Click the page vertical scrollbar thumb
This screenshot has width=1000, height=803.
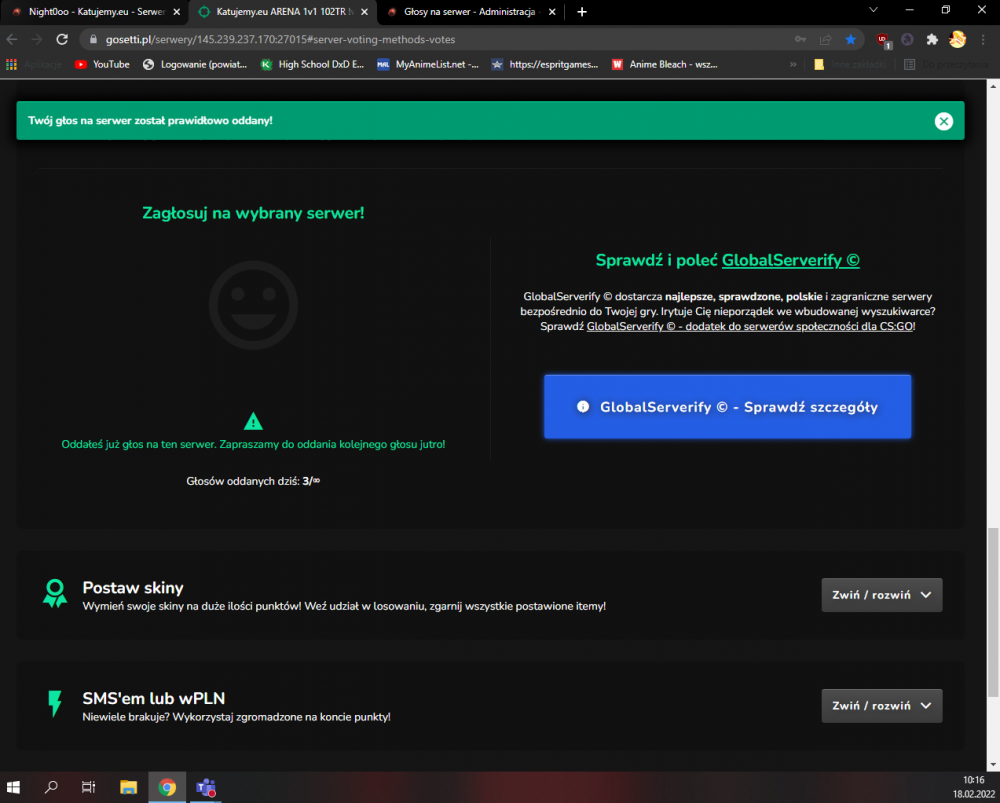993,612
